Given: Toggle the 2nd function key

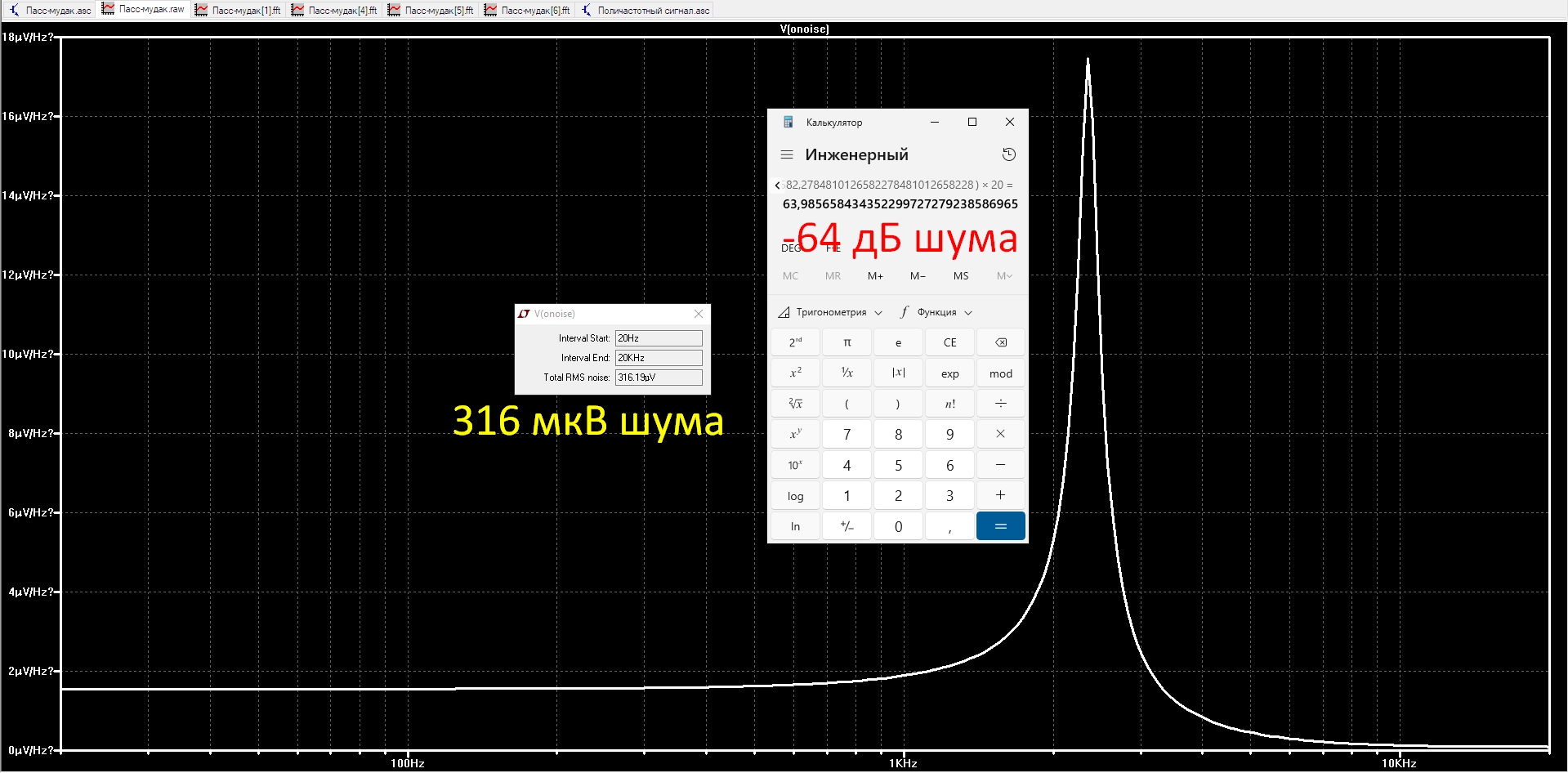Looking at the screenshot, I should point(795,342).
